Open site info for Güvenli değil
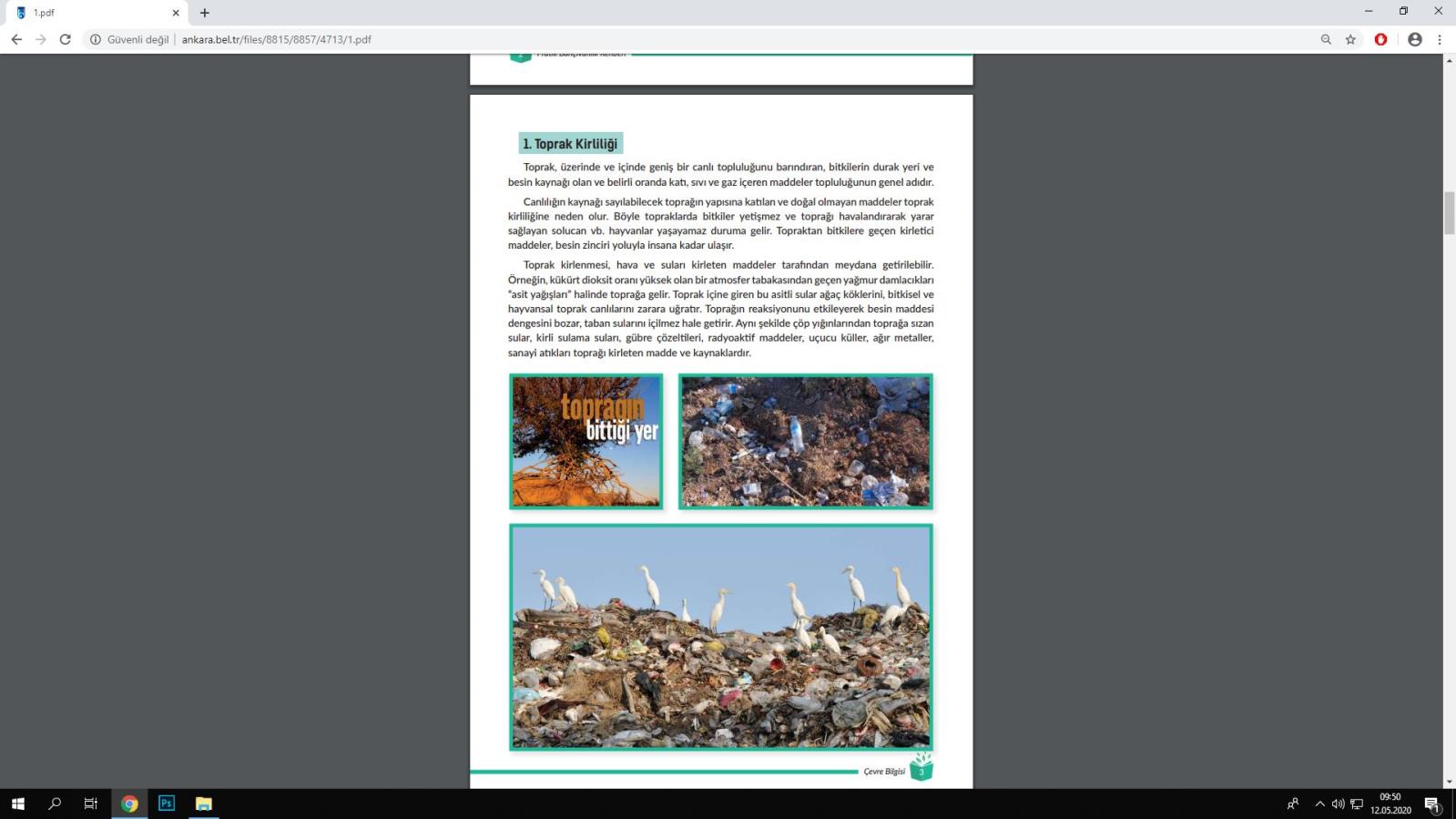Viewport: 1456px width, 819px height. (130, 39)
